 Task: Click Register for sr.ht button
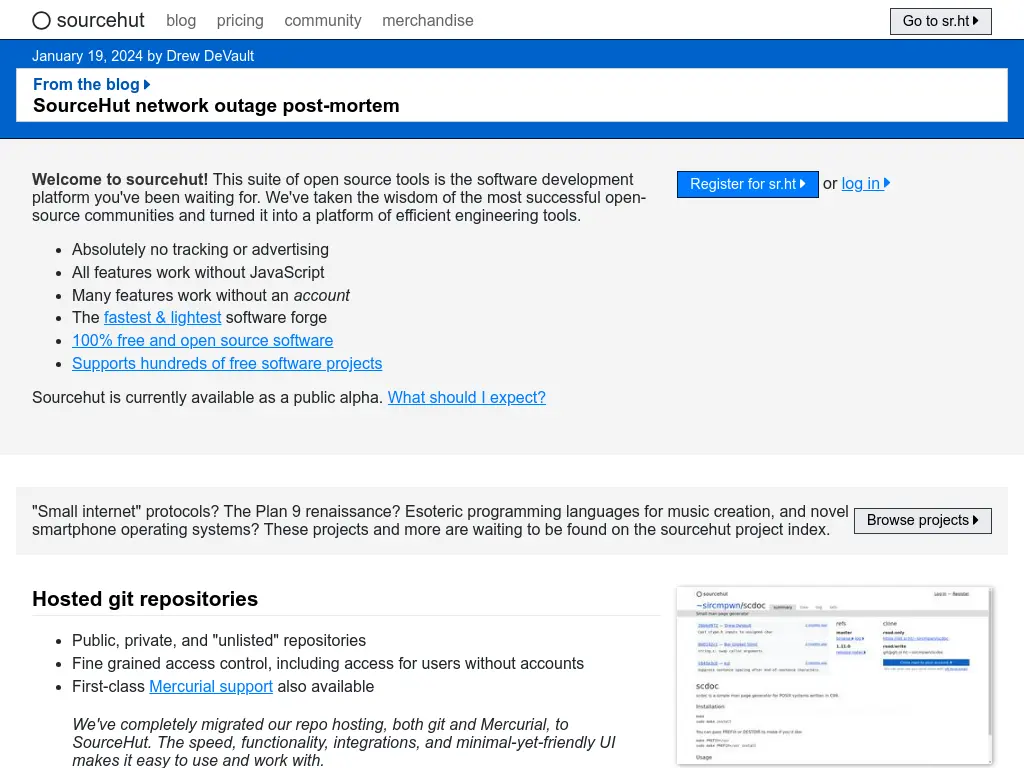click(x=747, y=184)
